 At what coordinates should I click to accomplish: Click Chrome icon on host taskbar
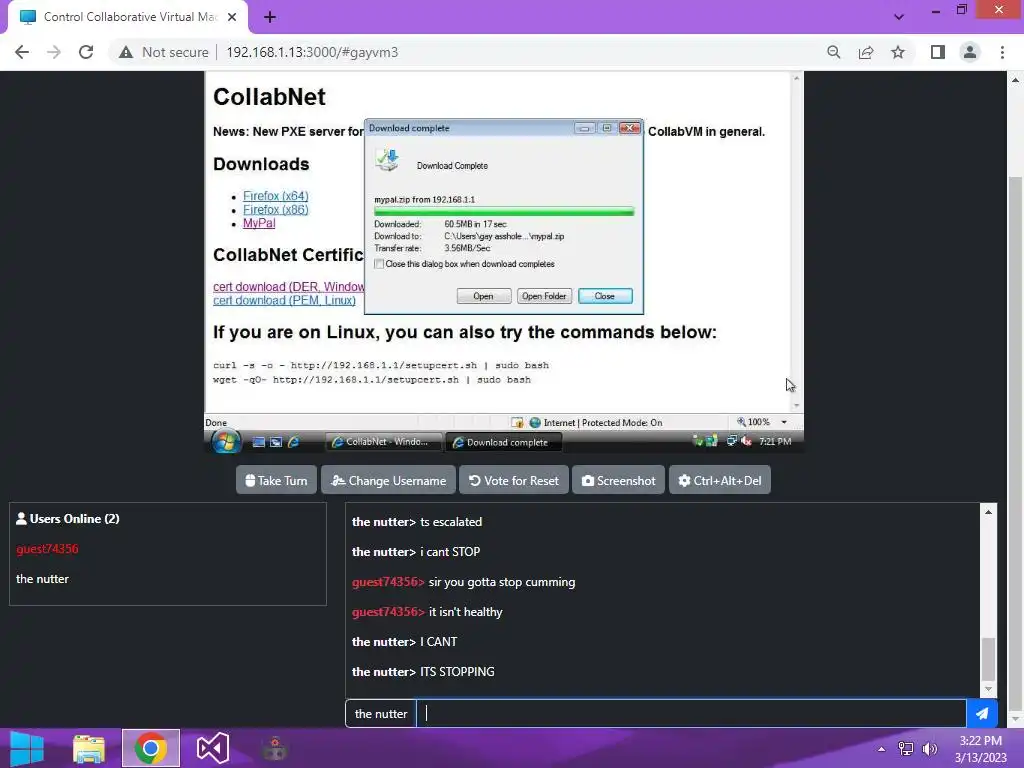click(x=151, y=748)
